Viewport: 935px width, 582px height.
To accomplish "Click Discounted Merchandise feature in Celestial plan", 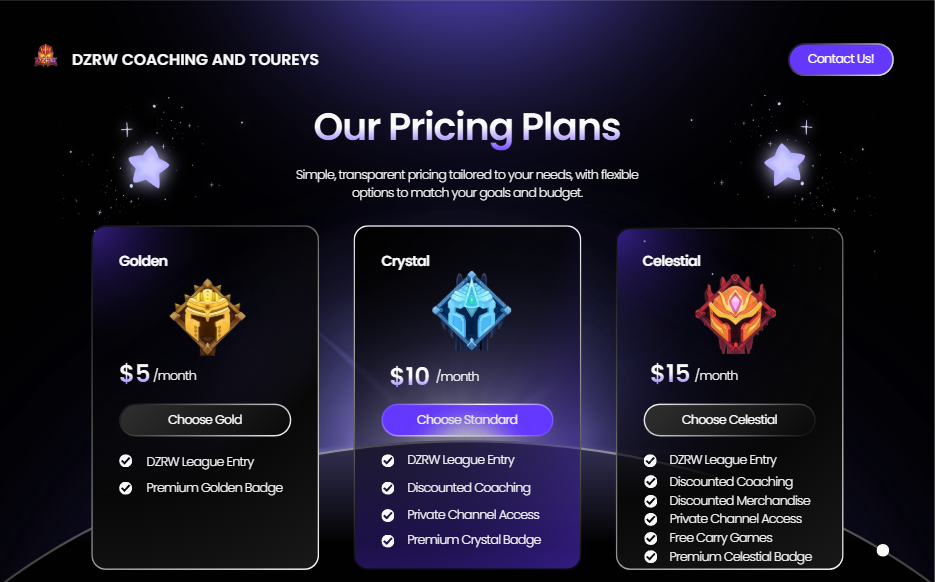I will click(x=740, y=501).
